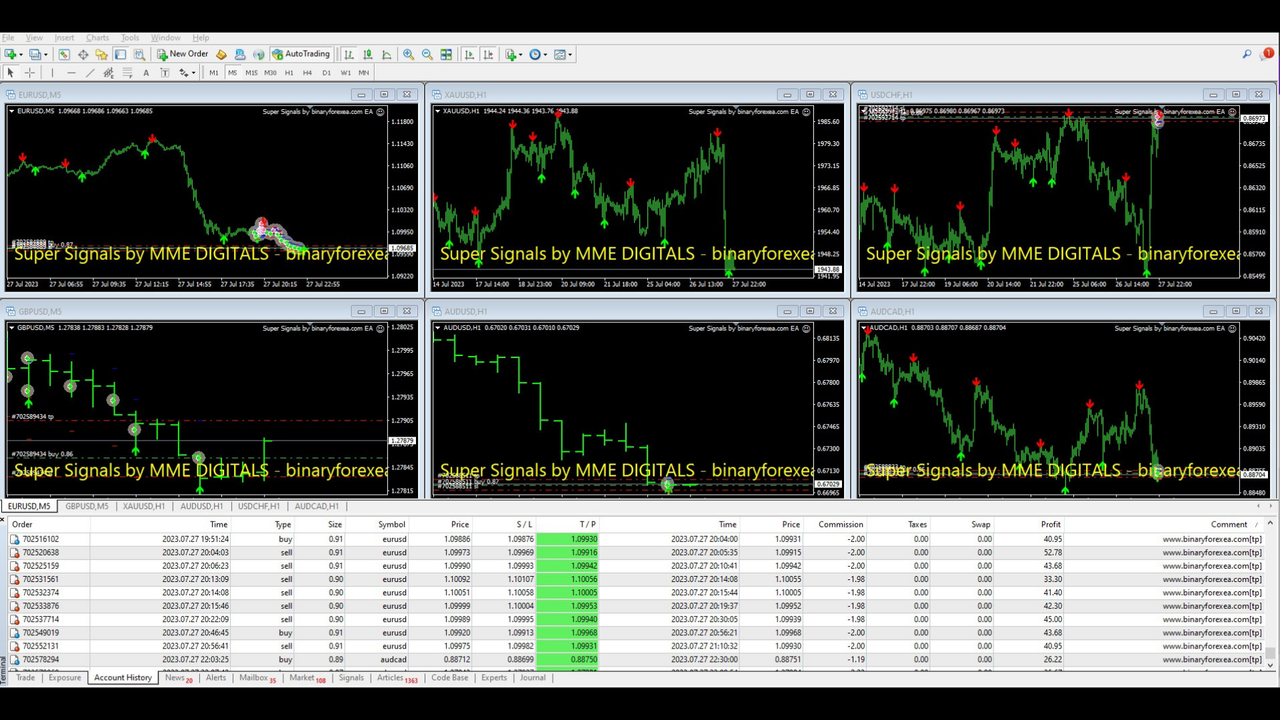Image resolution: width=1280 pixels, height=720 pixels.
Task: Click the Profit column header
Action: 1050,524
